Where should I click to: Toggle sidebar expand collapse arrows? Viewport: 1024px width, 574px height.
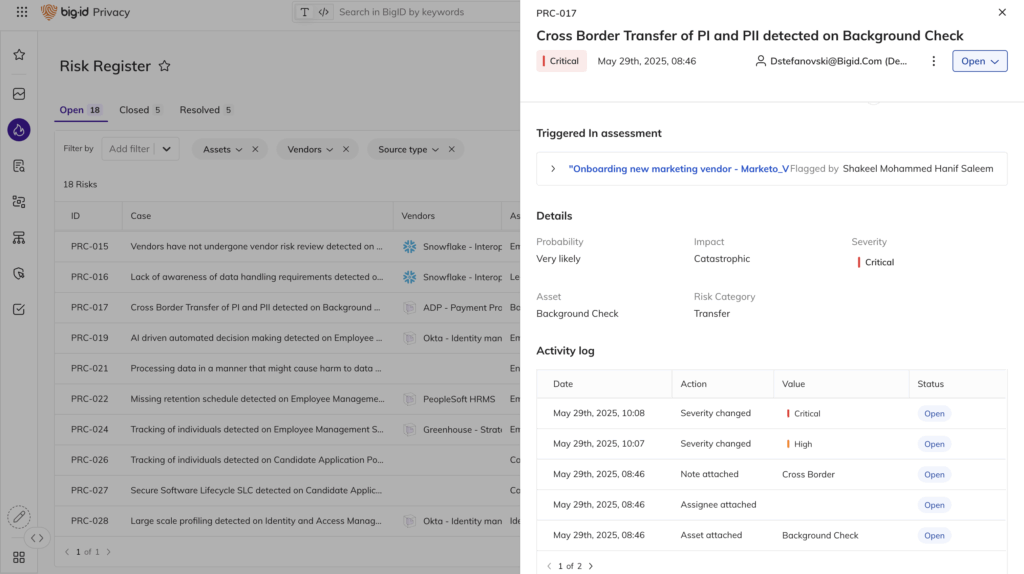pyautogui.click(x=37, y=538)
